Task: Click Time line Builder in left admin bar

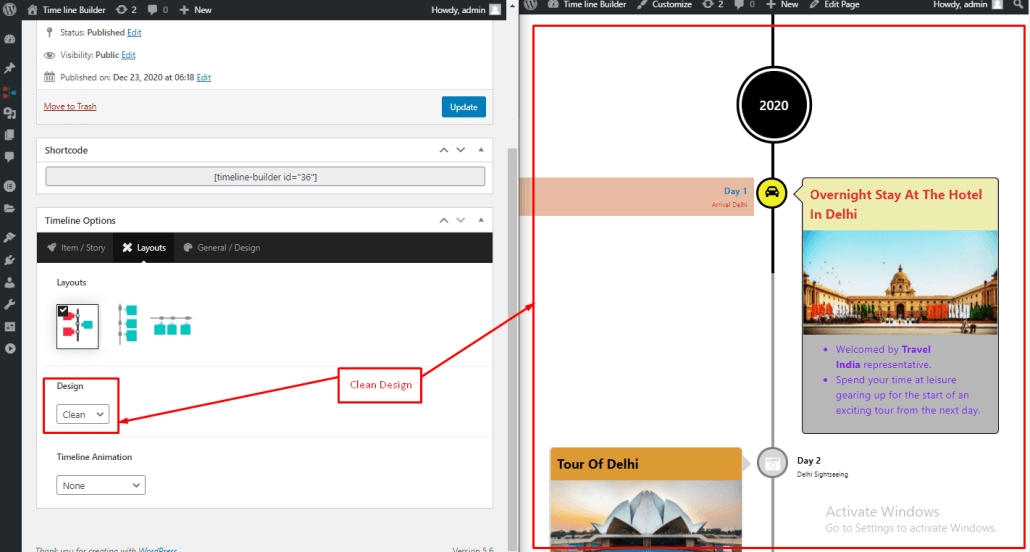Action: coord(66,10)
